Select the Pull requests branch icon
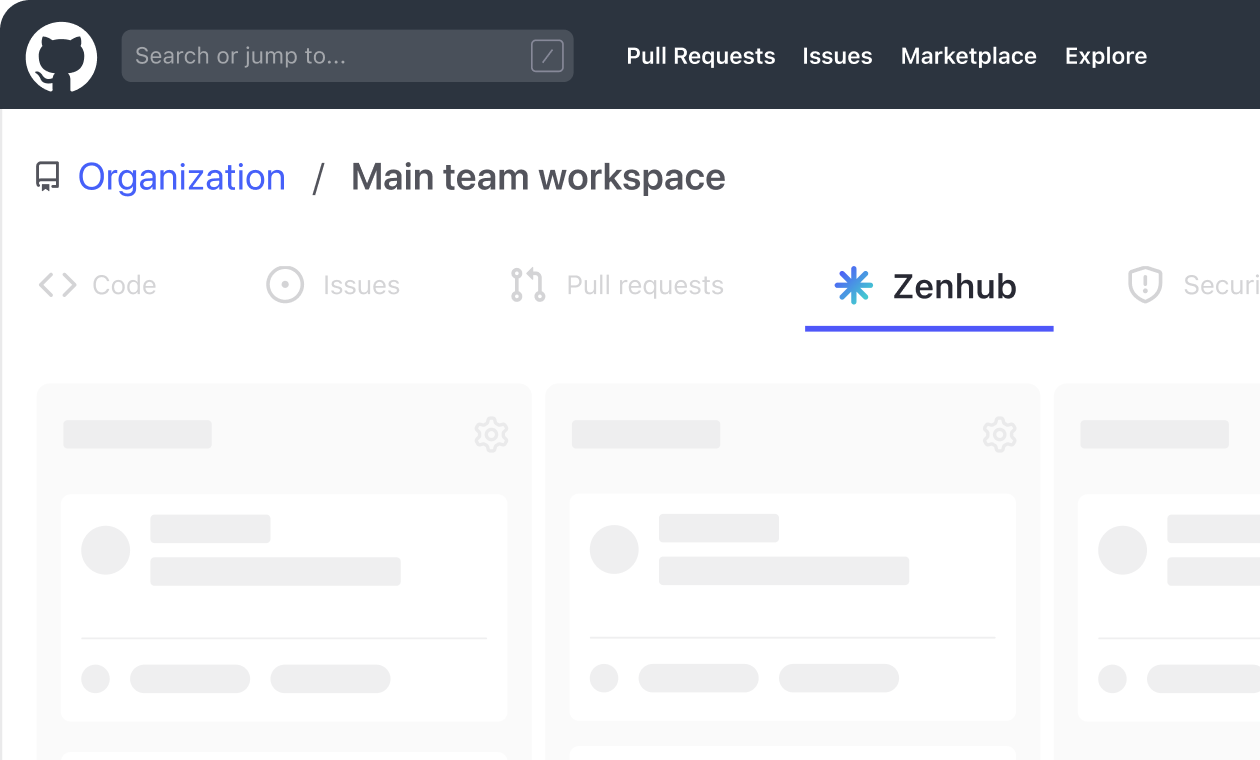1260x760 pixels. [527, 285]
